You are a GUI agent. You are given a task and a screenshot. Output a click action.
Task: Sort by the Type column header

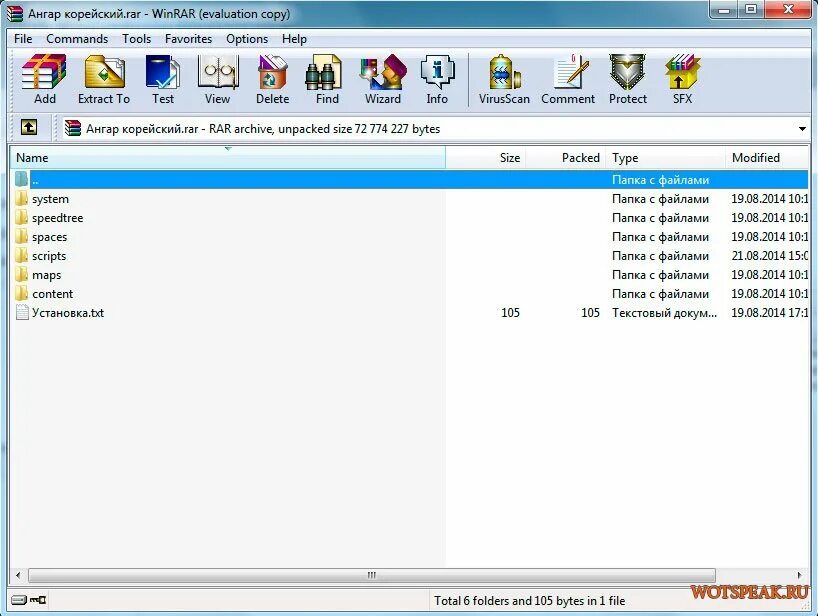(x=666, y=158)
